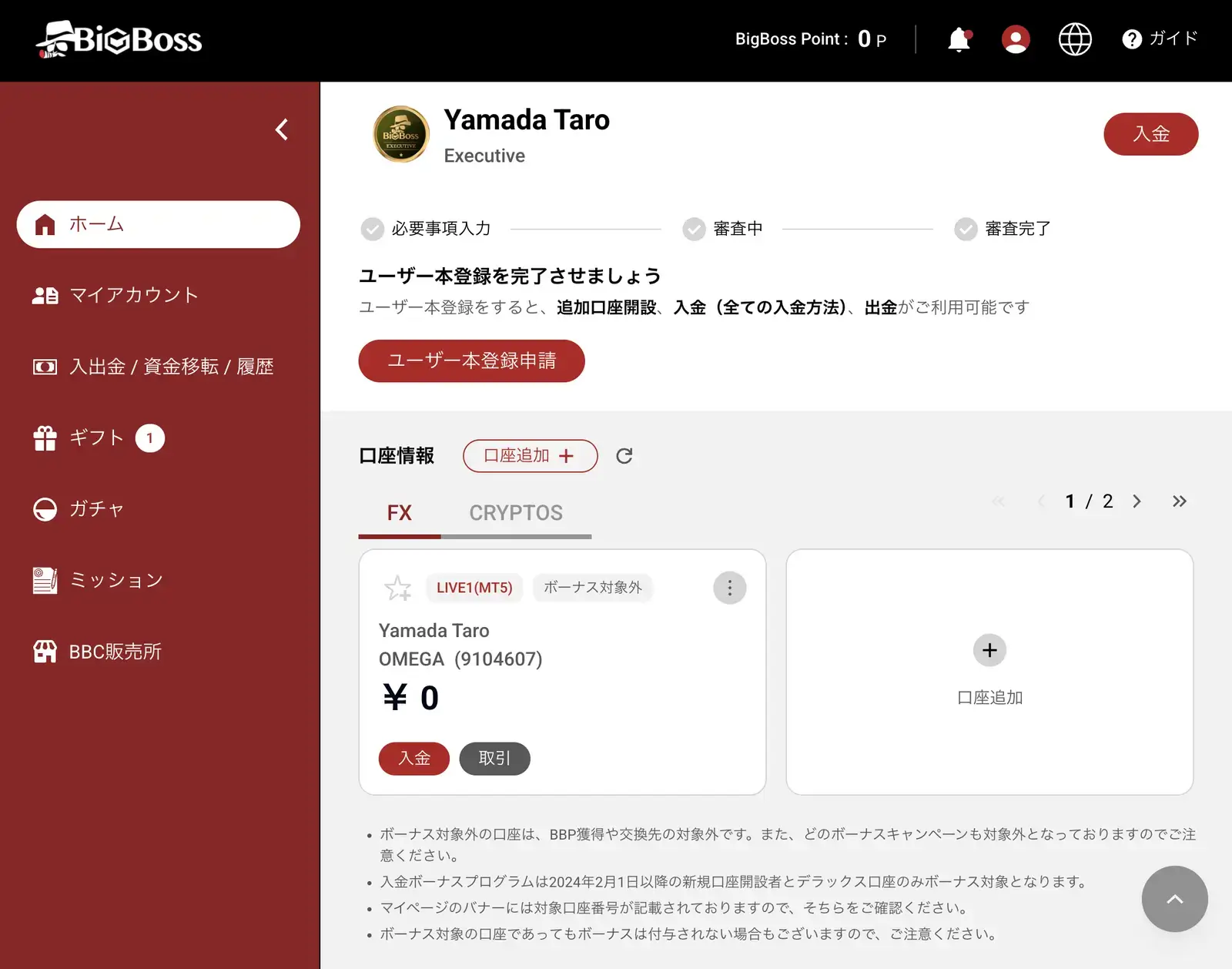Click ユーザー本登録申請 button
Viewport: 1232px width, 969px height.
[471, 360]
